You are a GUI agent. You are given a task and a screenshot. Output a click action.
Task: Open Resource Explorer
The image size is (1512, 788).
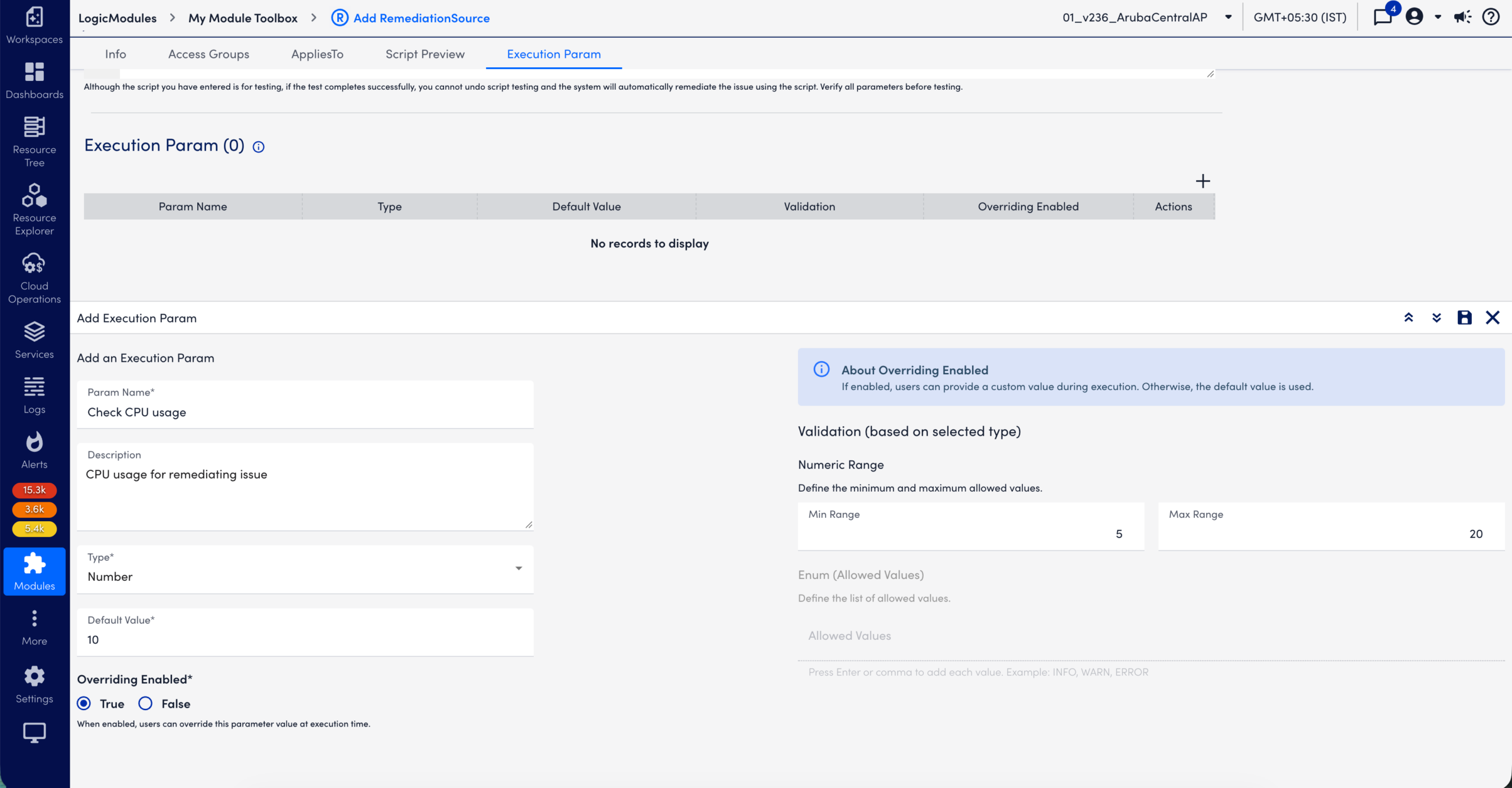tap(34, 210)
